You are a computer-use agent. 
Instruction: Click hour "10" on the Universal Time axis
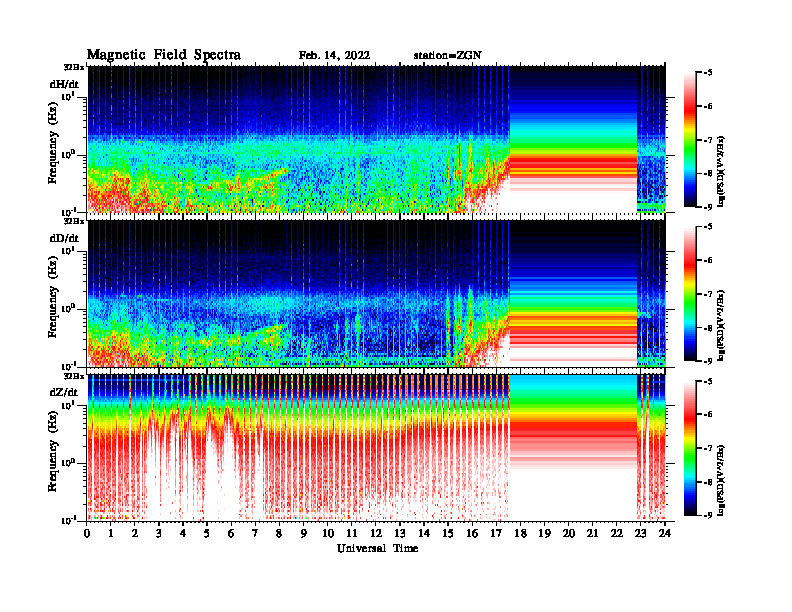pyautogui.click(x=328, y=533)
